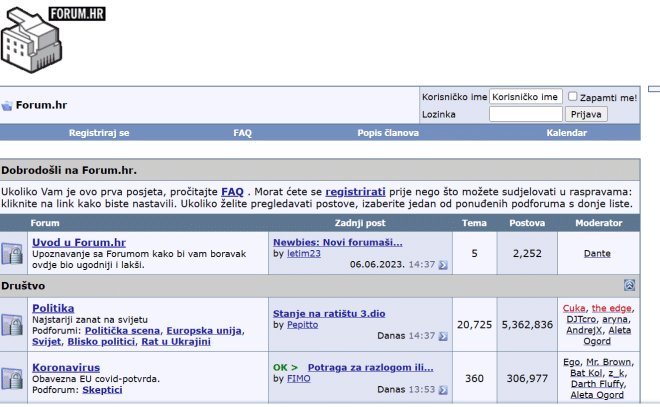Open moderator Dante's profile
Viewport: 660px width, 407px height.
pos(597,253)
